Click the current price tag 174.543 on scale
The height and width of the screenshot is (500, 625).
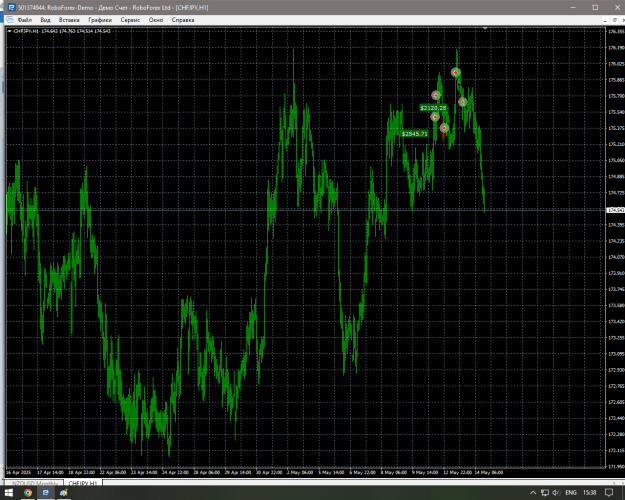(x=615, y=210)
